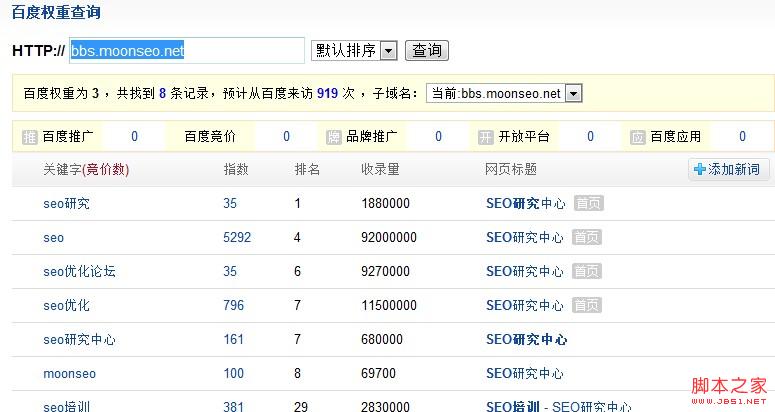Click index value 100 for moonseo
Screen dimensions: 775x412
(234, 373)
